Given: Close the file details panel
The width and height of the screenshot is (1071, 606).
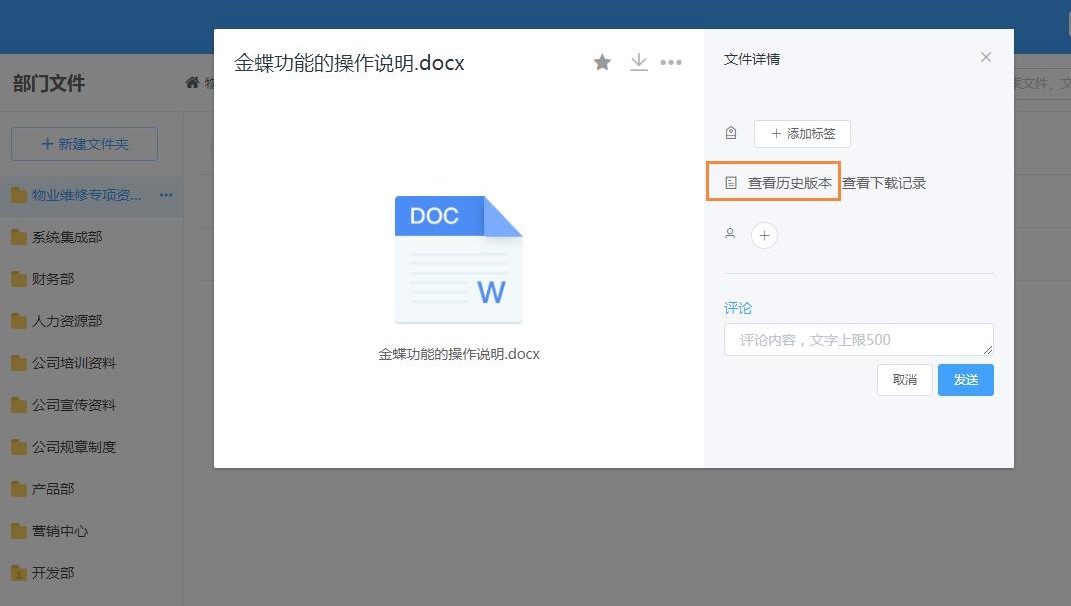Looking at the screenshot, I should click(986, 57).
